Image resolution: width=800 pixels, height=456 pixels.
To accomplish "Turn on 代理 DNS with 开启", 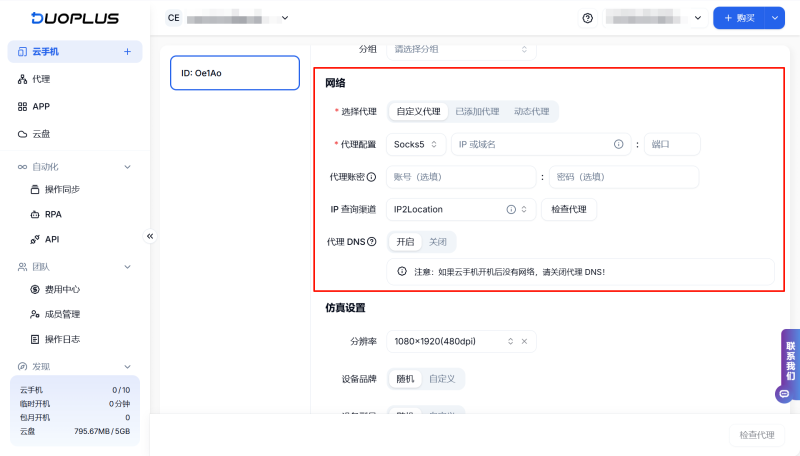I will point(405,241).
